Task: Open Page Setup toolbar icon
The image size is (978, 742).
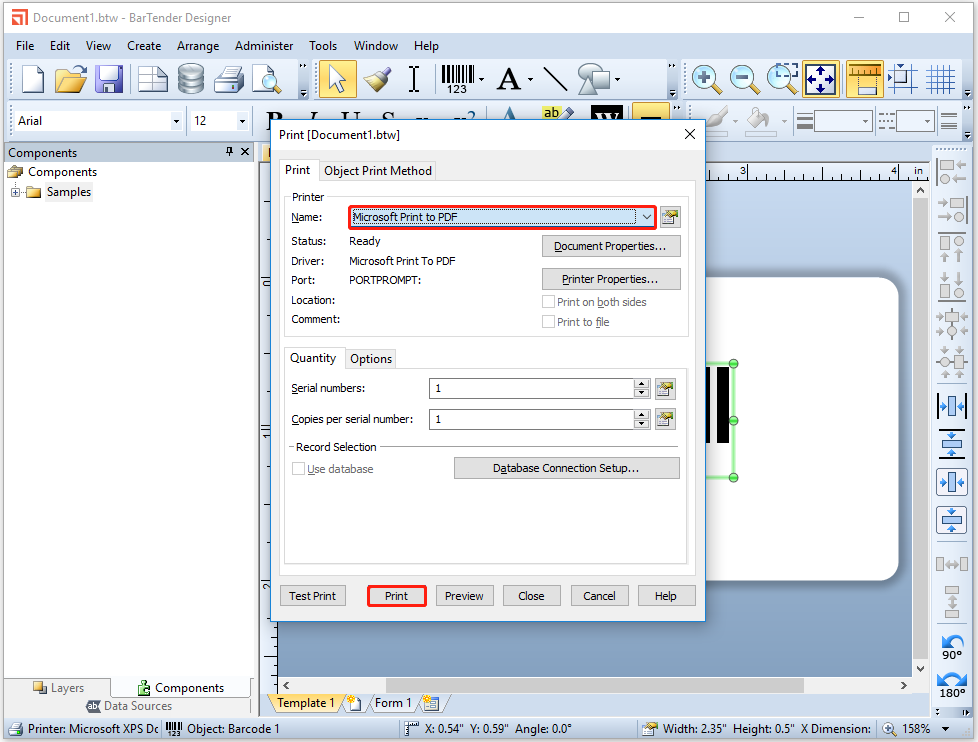Action: coord(152,79)
